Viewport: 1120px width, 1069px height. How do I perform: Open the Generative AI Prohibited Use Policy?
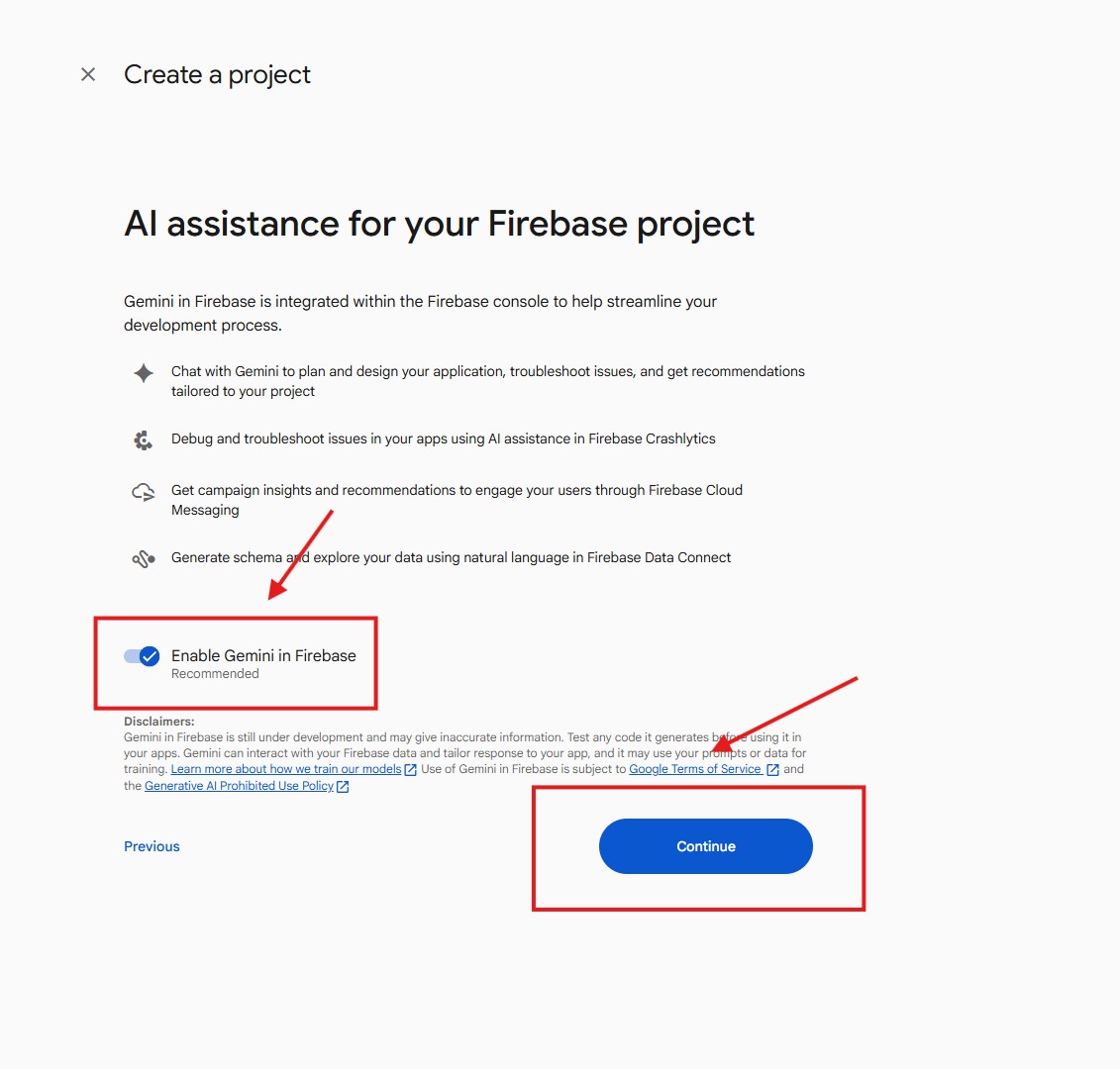(239, 786)
